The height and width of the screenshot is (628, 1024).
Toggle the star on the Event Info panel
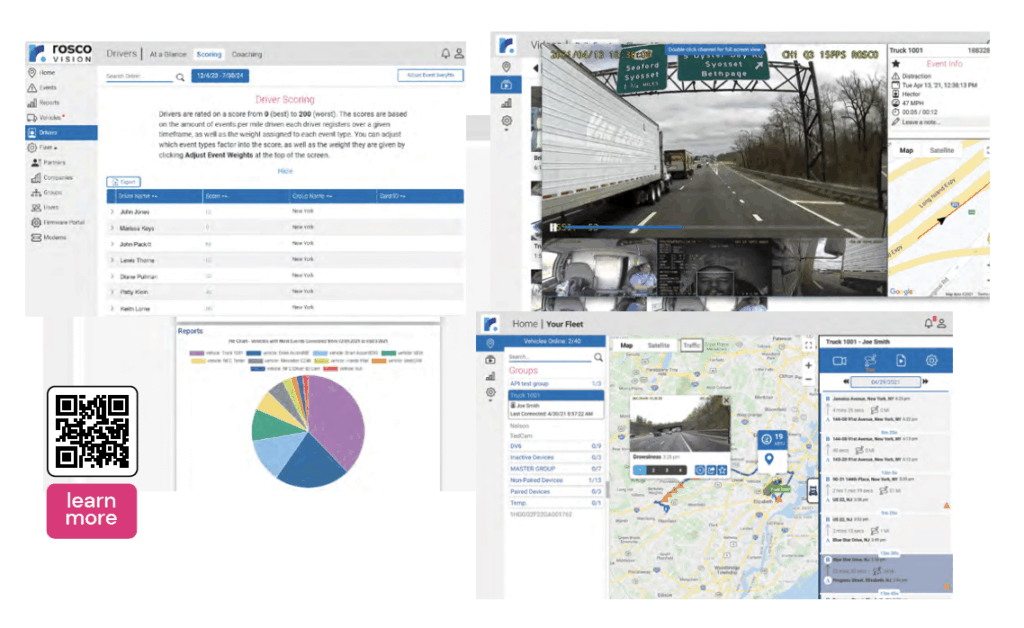click(x=896, y=63)
